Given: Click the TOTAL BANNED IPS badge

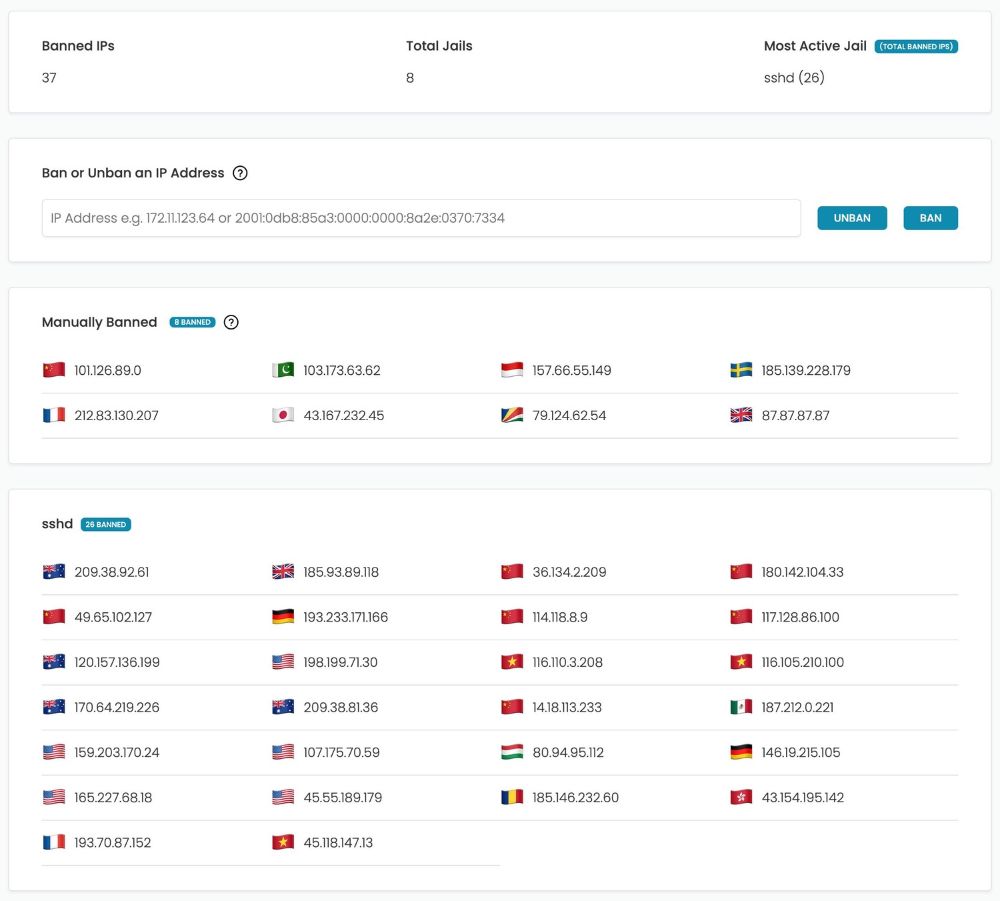Looking at the screenshot, I should point(916,46).
